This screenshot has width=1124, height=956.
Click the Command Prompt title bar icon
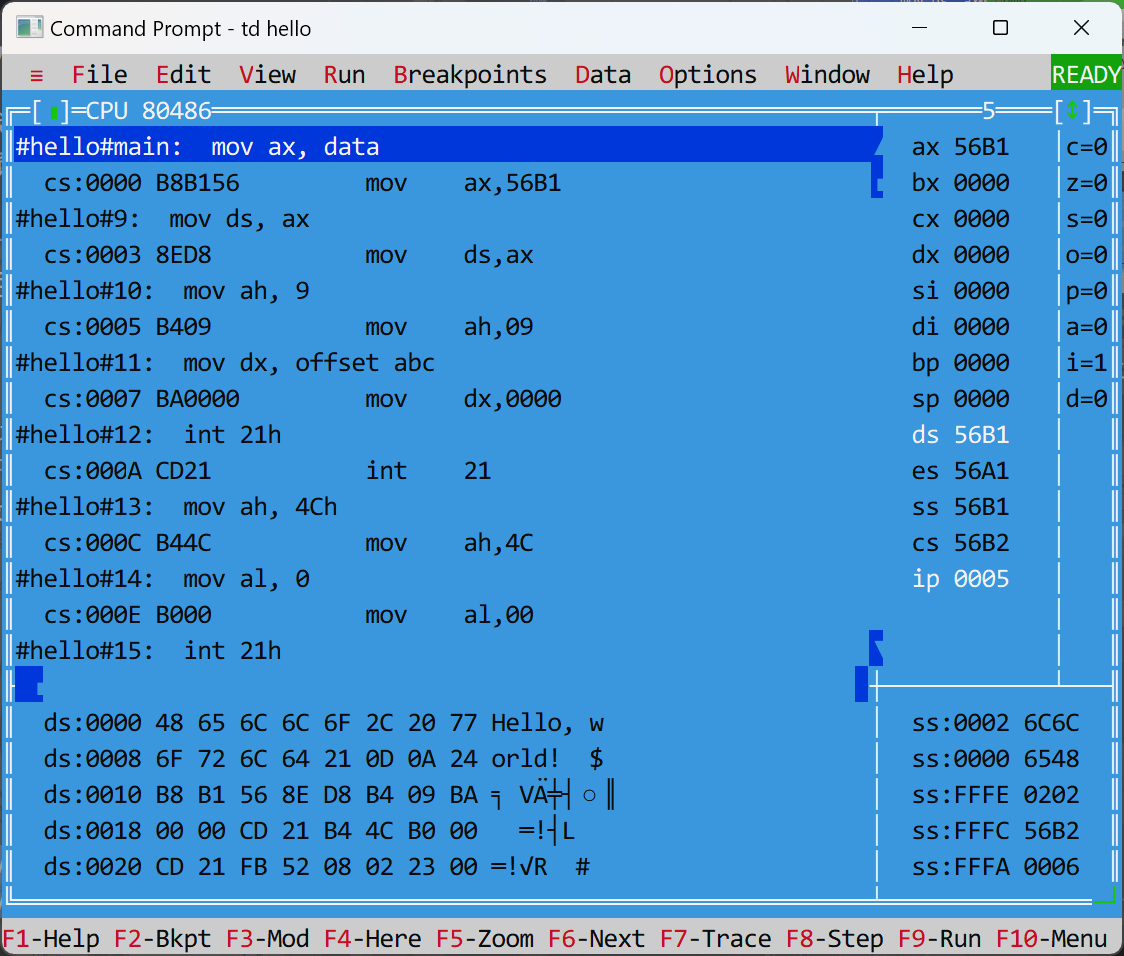(30, 28)
